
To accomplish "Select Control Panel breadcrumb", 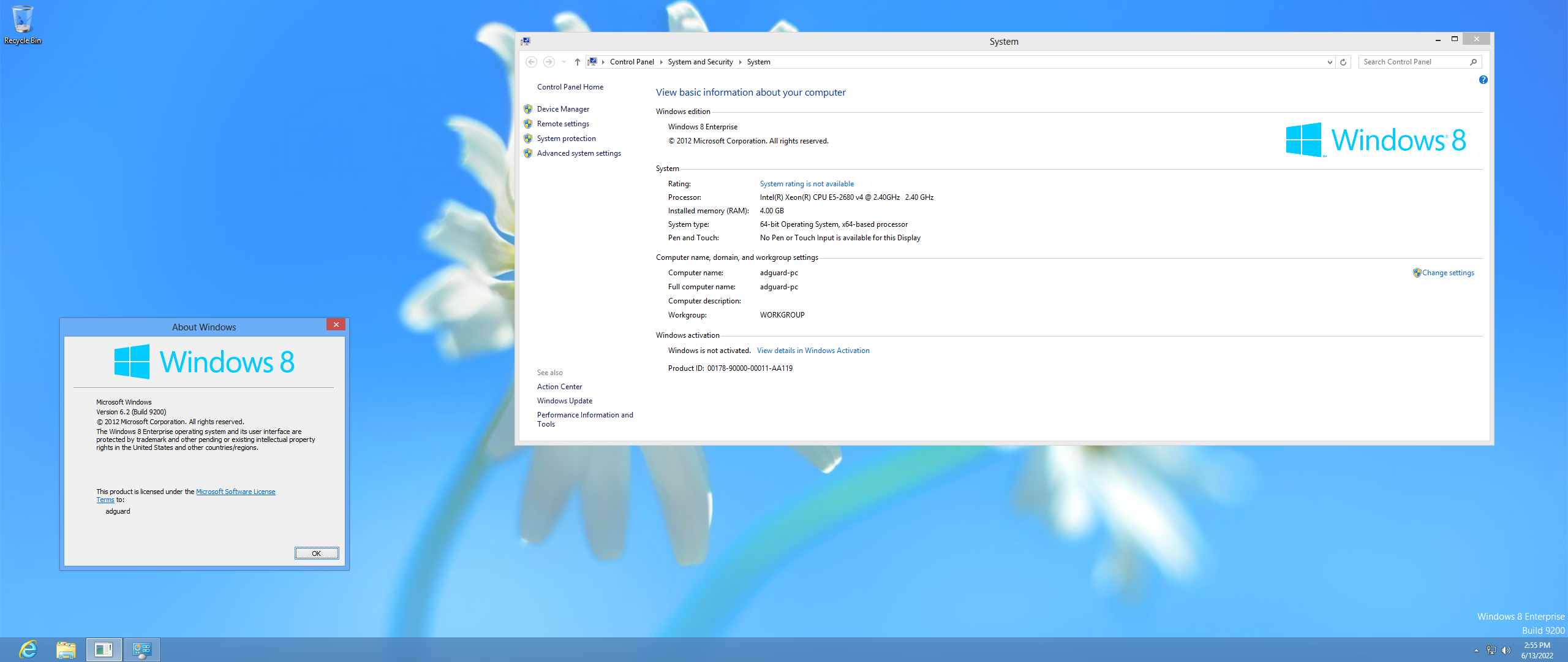I will point(631,62).
